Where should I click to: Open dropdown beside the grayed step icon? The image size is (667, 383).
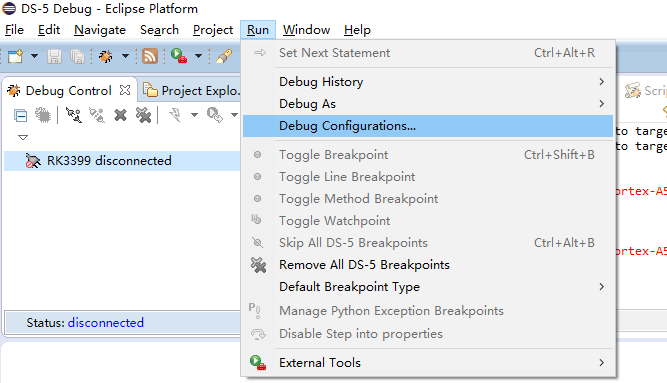(x=194, y=115)
